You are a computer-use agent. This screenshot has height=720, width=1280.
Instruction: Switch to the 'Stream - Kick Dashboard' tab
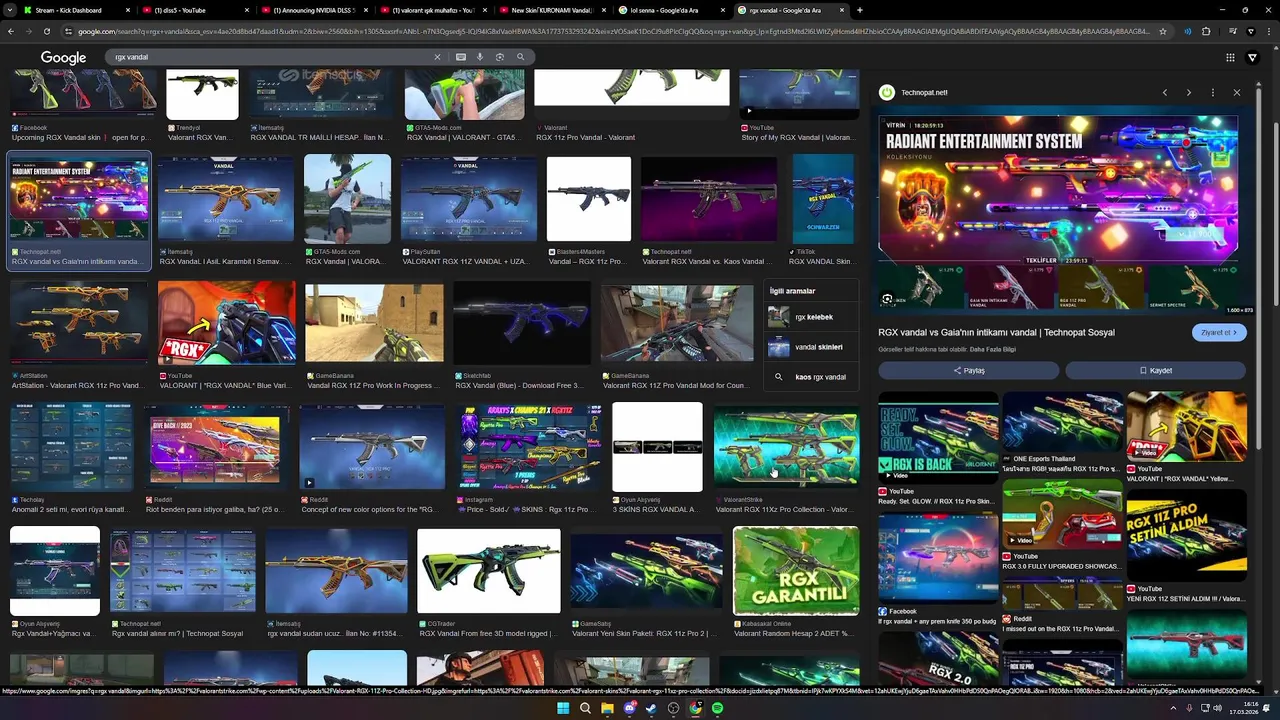(x=76, y=10)
